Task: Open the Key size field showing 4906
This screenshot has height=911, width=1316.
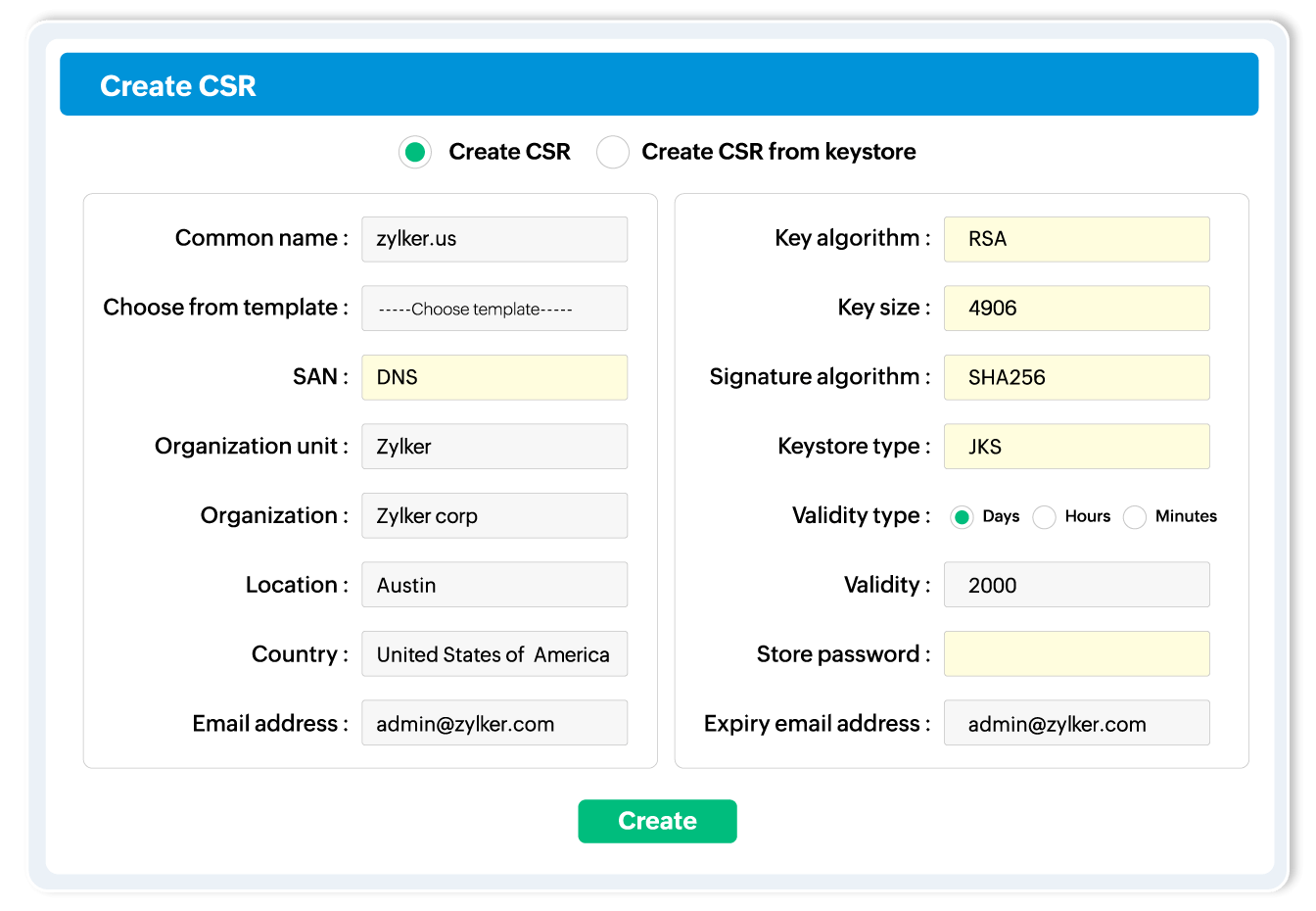Action: pos(1077,309)
